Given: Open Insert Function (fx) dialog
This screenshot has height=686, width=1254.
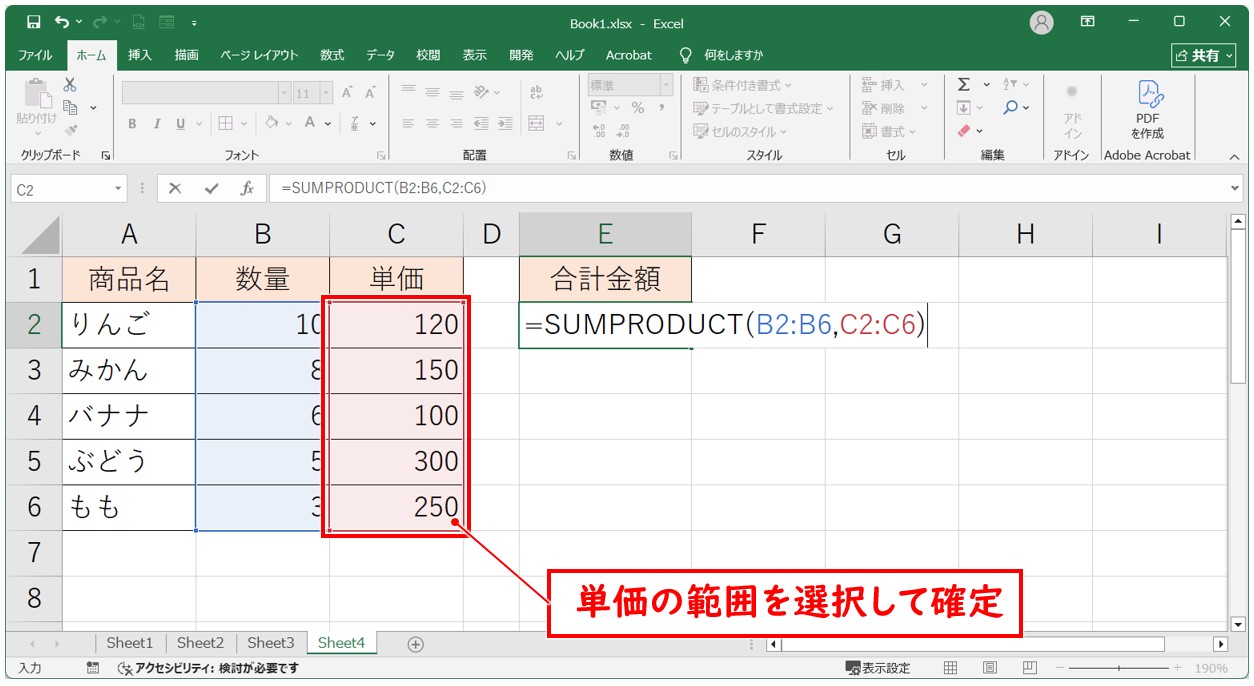Looking at the screenshot, I should point(246,188).
